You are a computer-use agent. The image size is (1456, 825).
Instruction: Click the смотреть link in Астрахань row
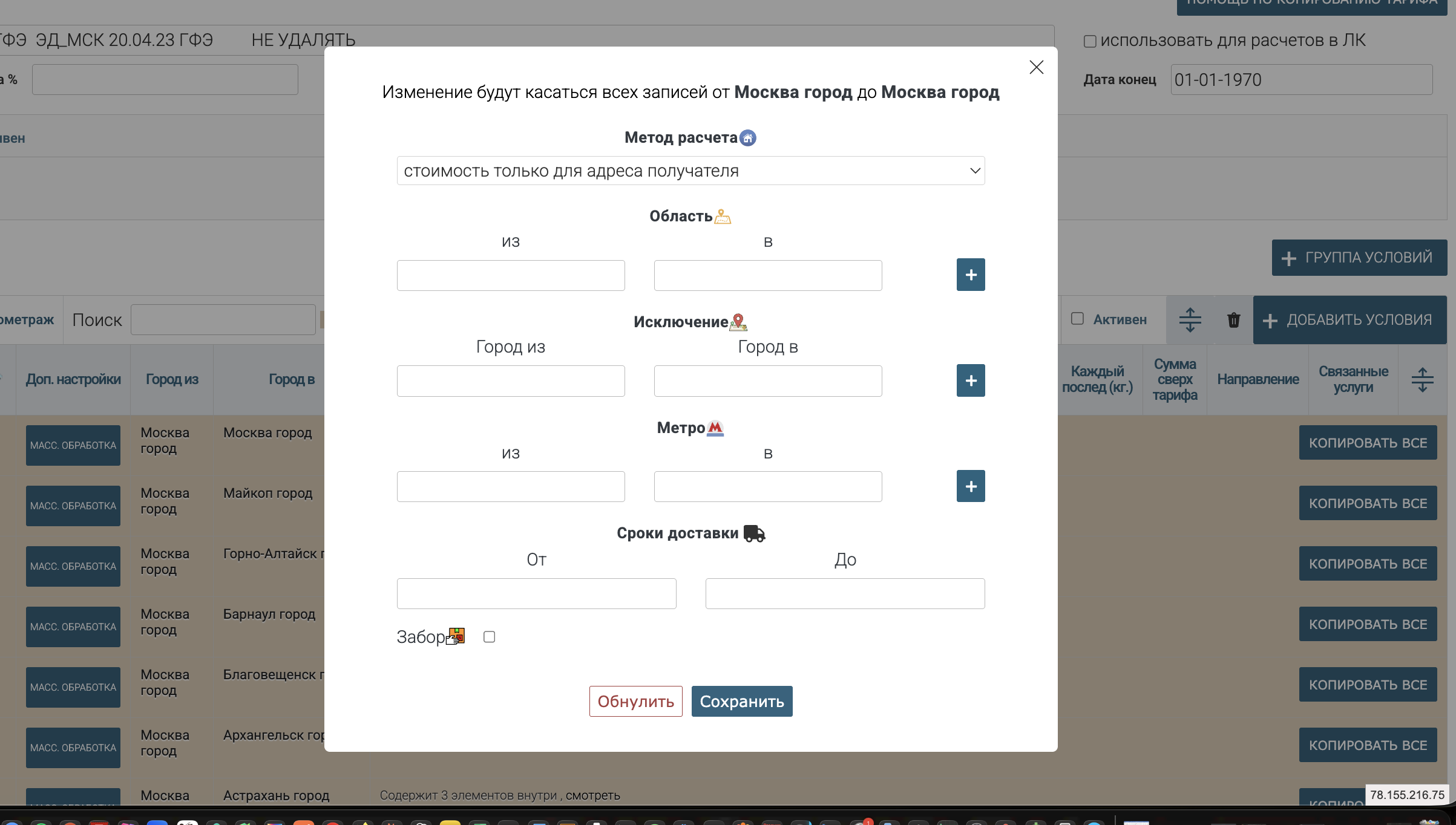(592, 795)
